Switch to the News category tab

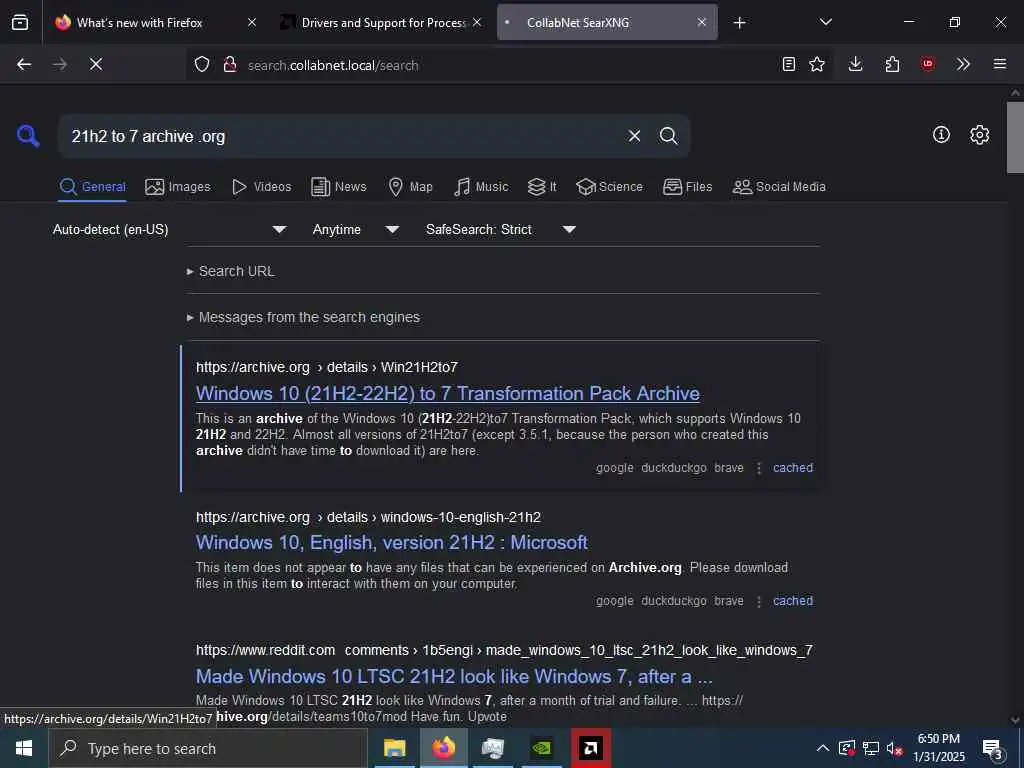[x=339, y=187]
